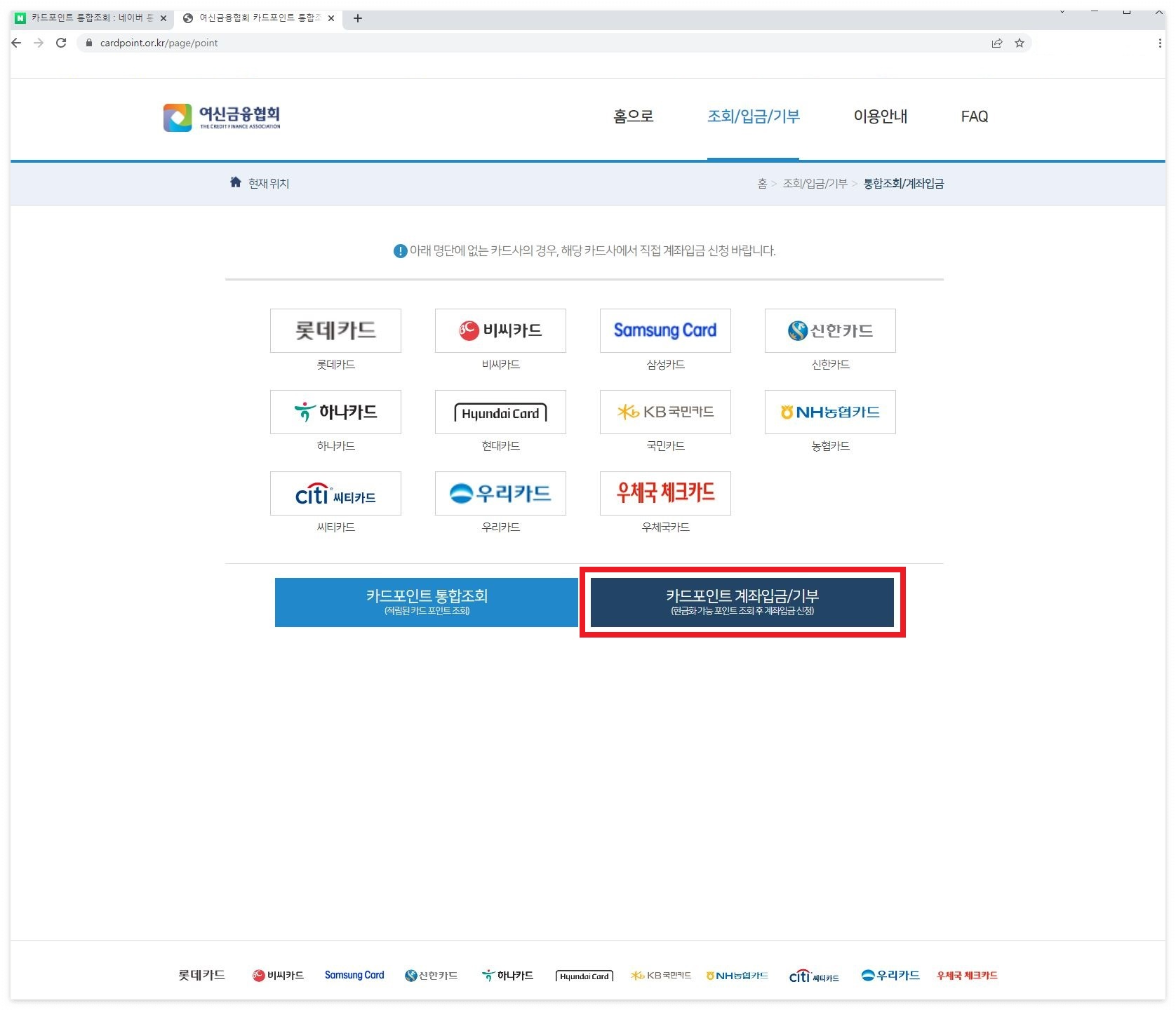This screenshot has height=1010, width=1176.
Task: Select the 롯데카드 logo tile
Action: point(335,330)
